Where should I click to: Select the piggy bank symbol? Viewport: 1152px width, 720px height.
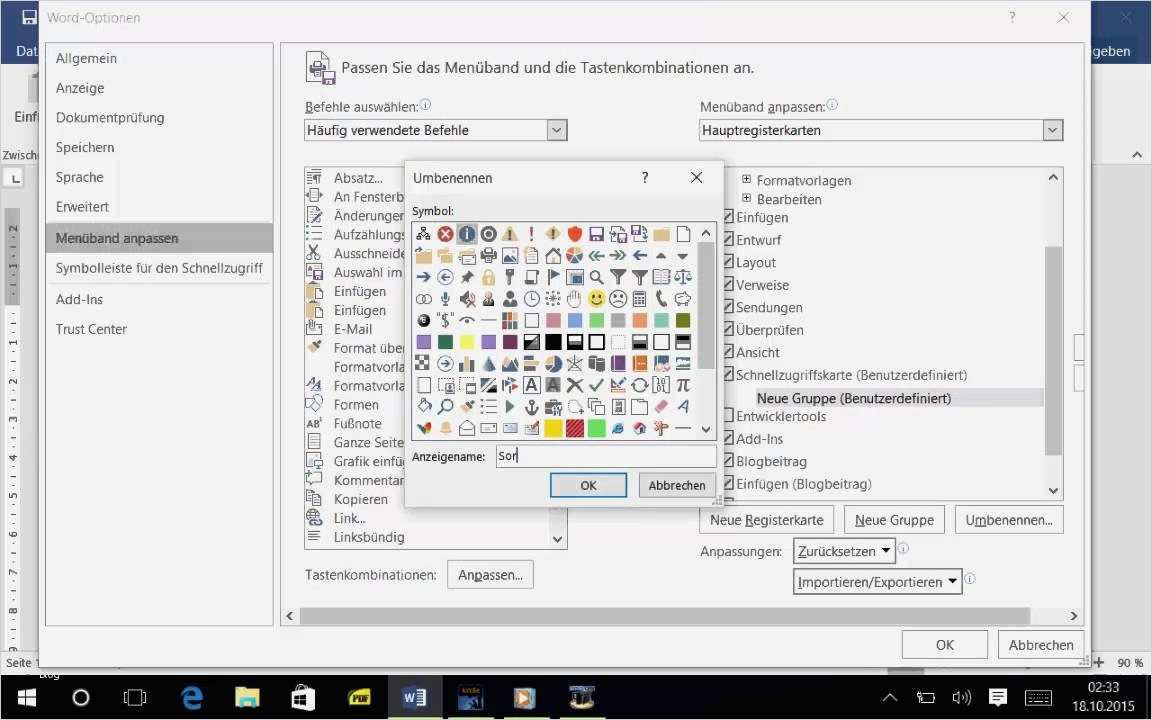(x=684, y=299)
